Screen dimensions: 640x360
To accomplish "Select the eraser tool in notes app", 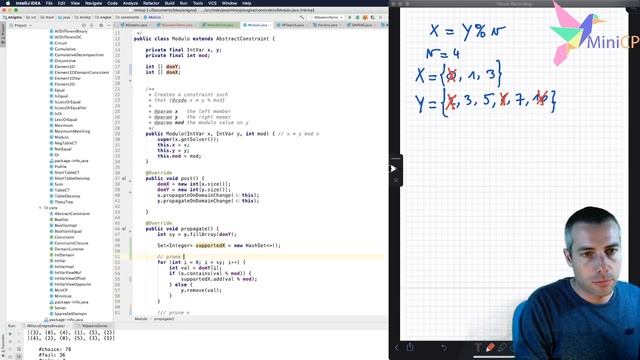I will click(x=502, y=348).
